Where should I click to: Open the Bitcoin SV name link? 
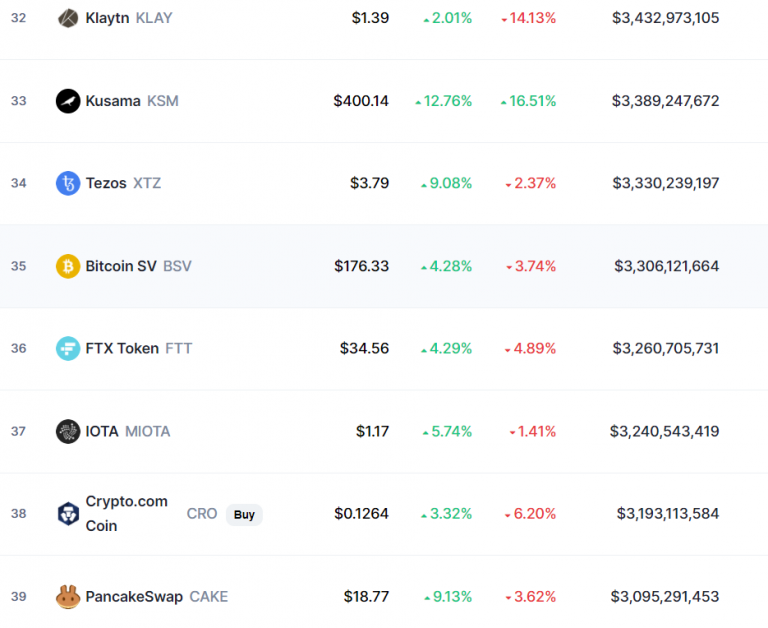point(138,266)
